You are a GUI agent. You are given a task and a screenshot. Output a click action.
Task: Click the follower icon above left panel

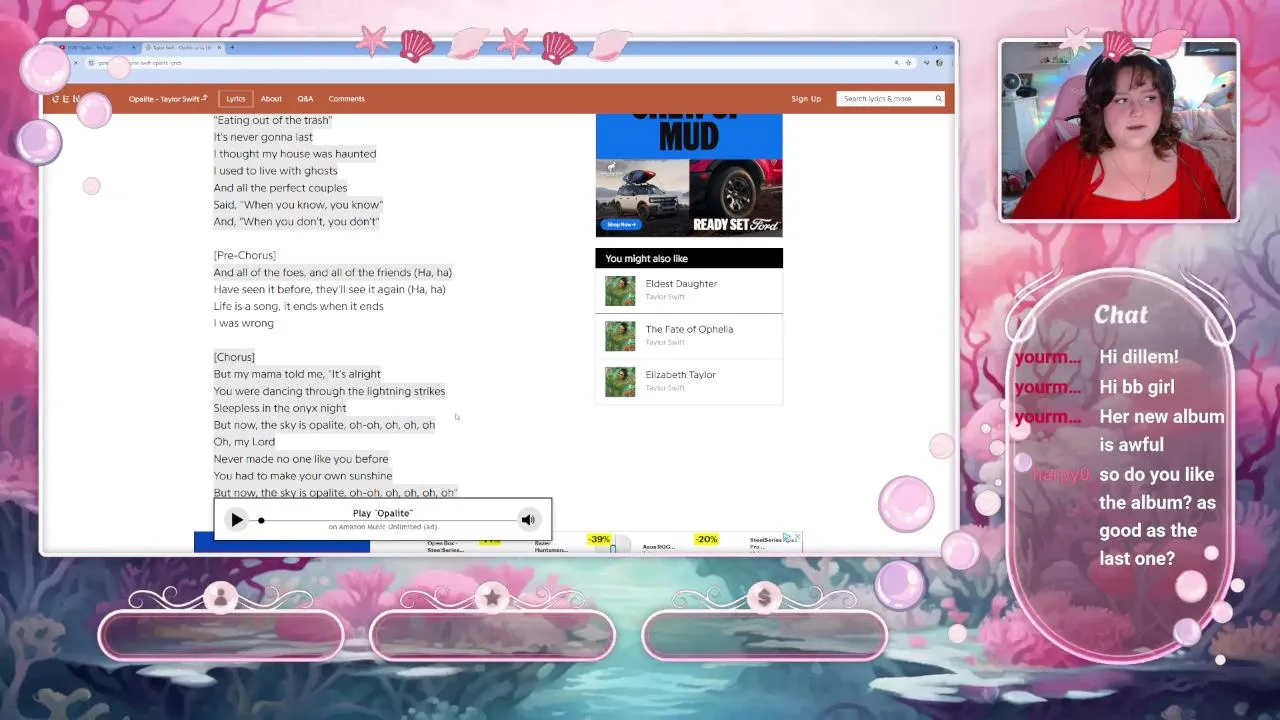pyautogui.click(x=221, y=597)
